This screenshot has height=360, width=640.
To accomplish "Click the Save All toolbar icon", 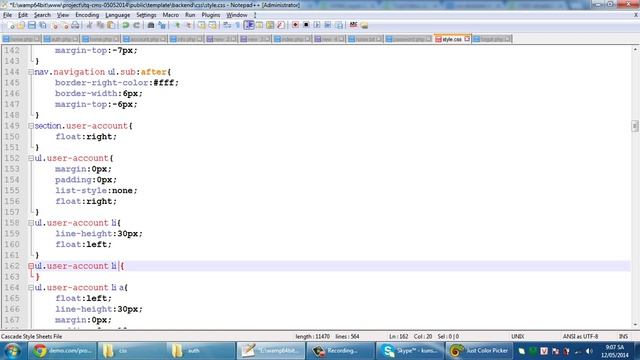I will pos(42,25).
